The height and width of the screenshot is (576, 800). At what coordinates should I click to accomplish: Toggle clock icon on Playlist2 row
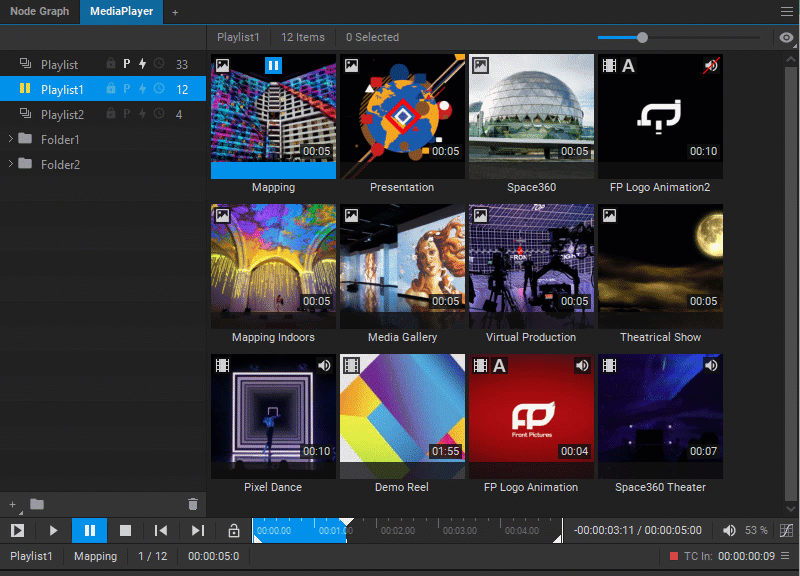click(x=159, y=114)
